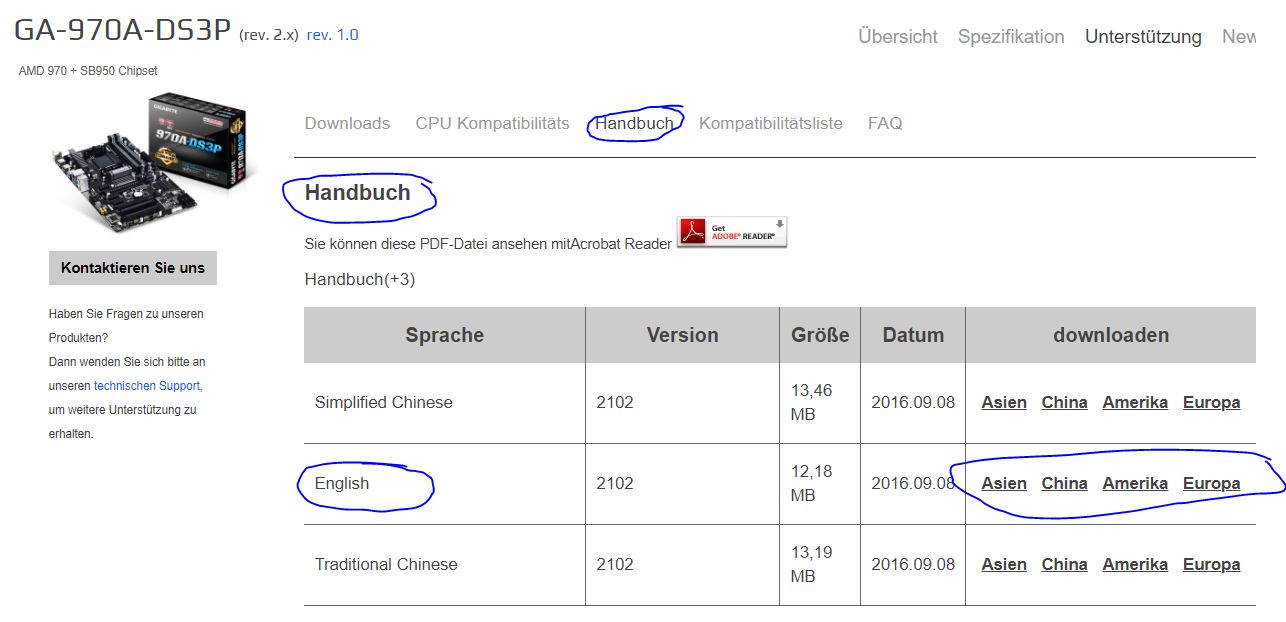Screen dimensions: 1286x622
Task: Click the downloaden column header
Action: coord(1111,335)
